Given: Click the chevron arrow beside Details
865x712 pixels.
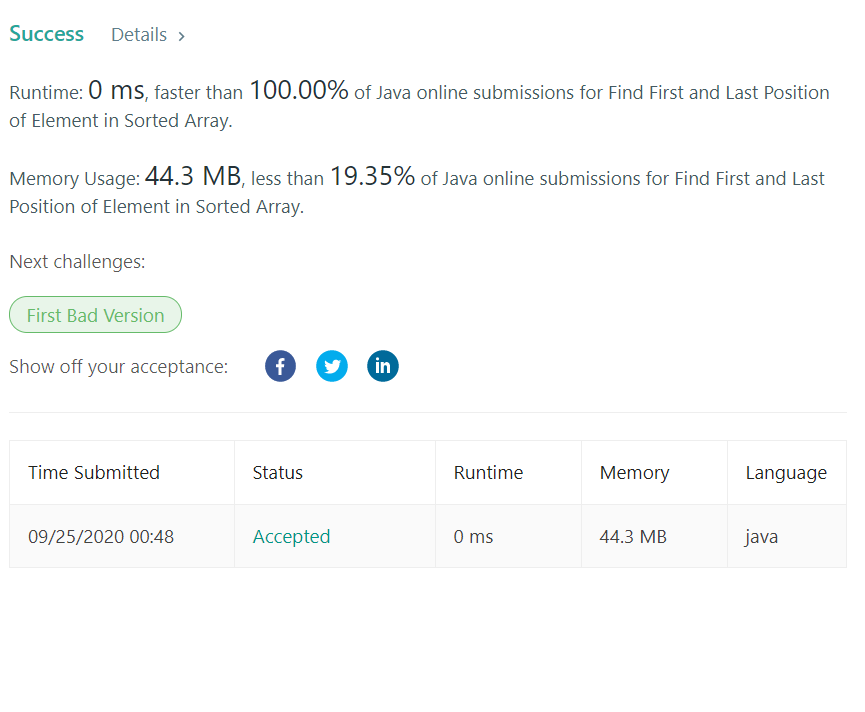Looking at the screenshot, I should pyautogui.click(x=181, y=36).
